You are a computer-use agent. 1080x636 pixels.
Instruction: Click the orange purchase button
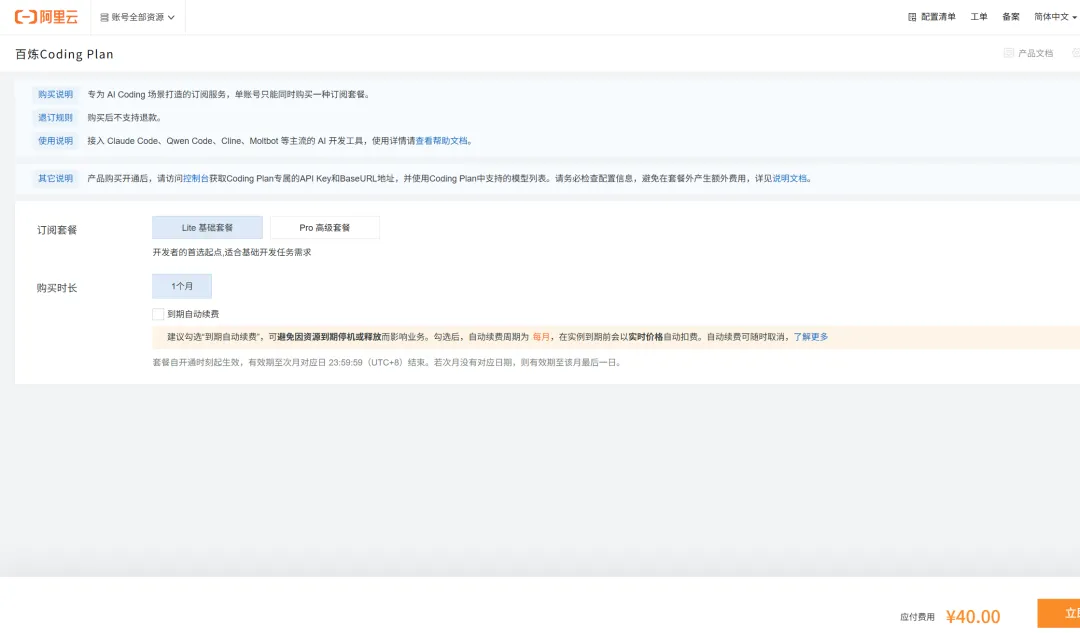pyautogui.click(x=1059, y=613)
